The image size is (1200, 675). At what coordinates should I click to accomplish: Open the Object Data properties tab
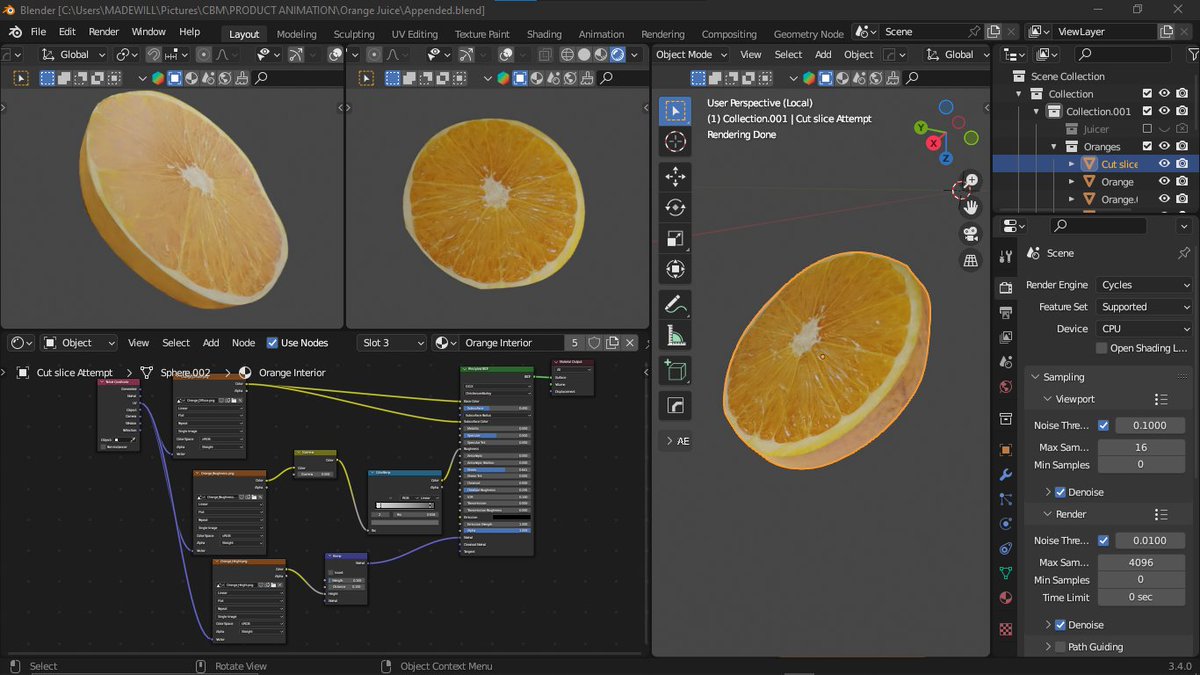1006,573
